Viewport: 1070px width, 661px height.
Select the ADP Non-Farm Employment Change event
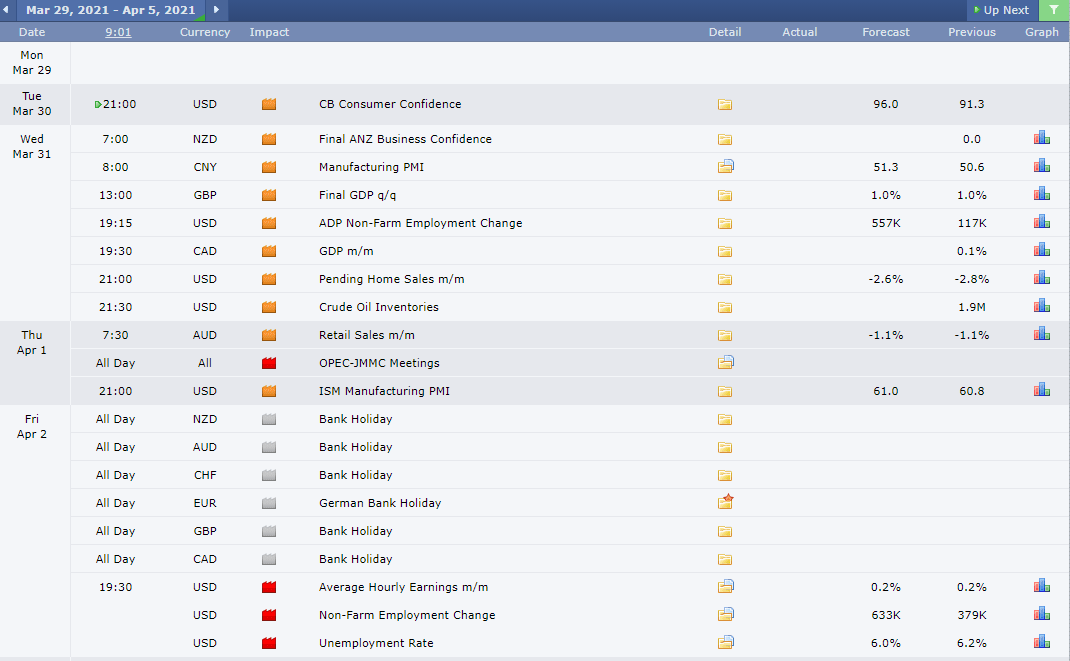point(420,223)
